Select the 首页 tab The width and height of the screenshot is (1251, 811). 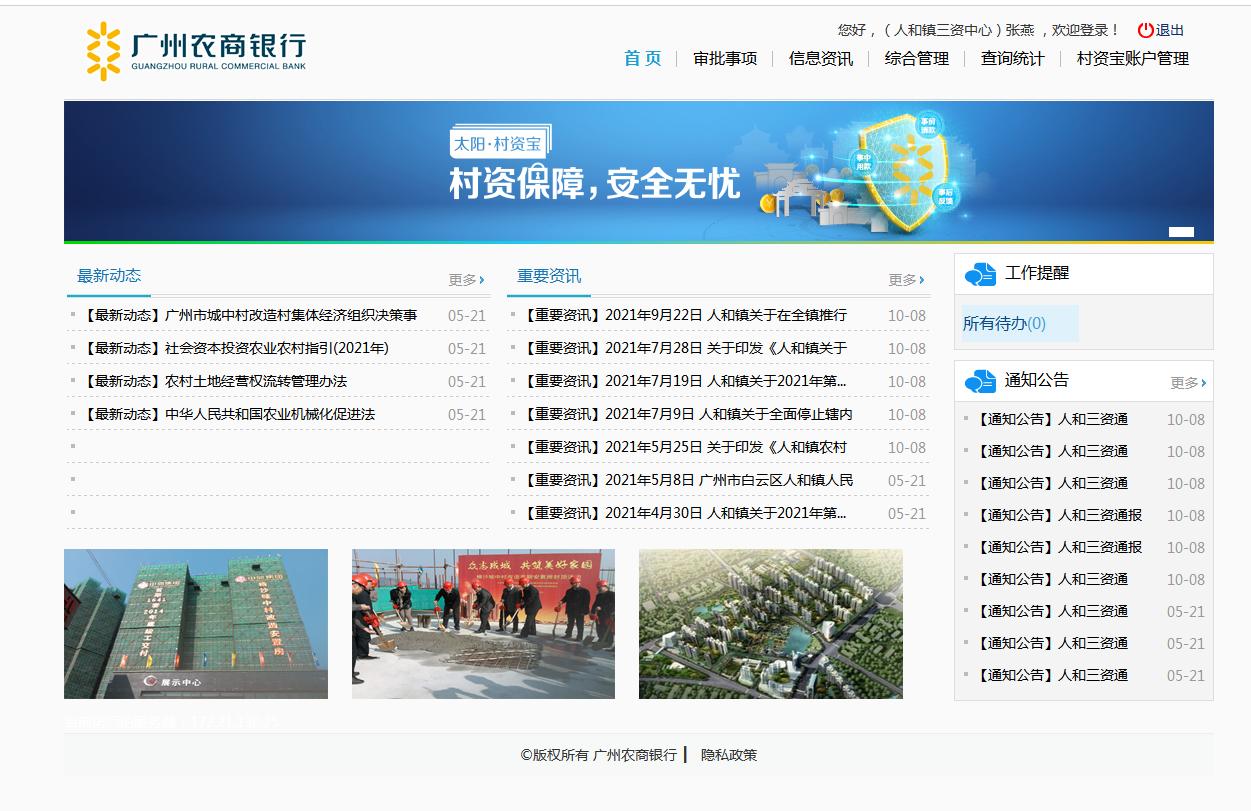pos(641,59)
